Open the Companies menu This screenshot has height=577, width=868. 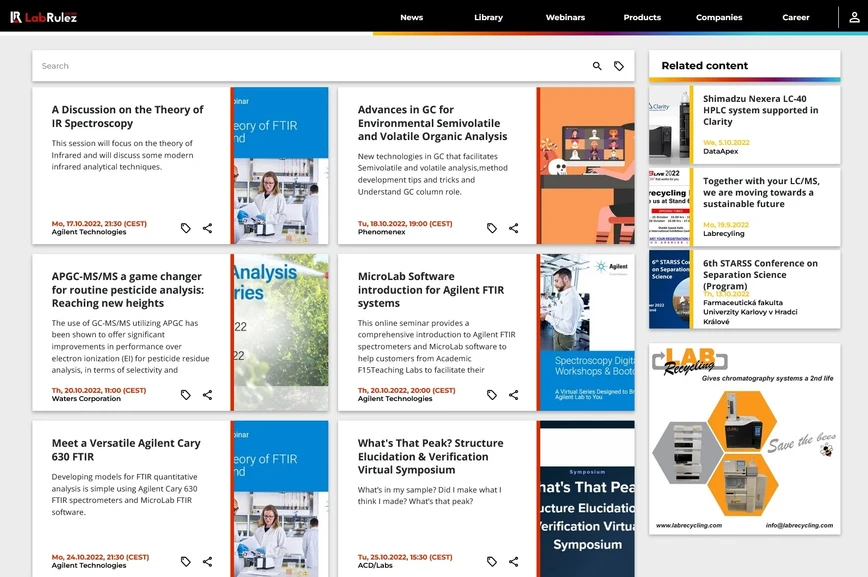[x=719, y=17]
